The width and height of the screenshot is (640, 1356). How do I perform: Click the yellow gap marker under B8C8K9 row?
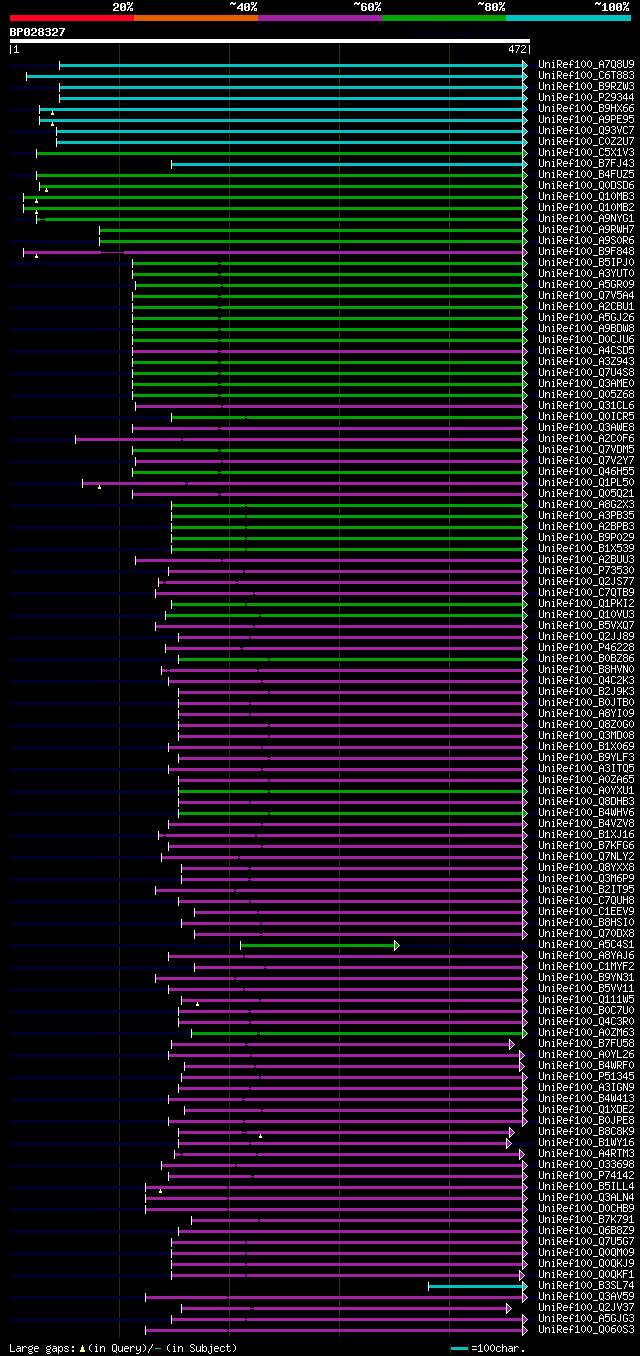[260, 1136]
